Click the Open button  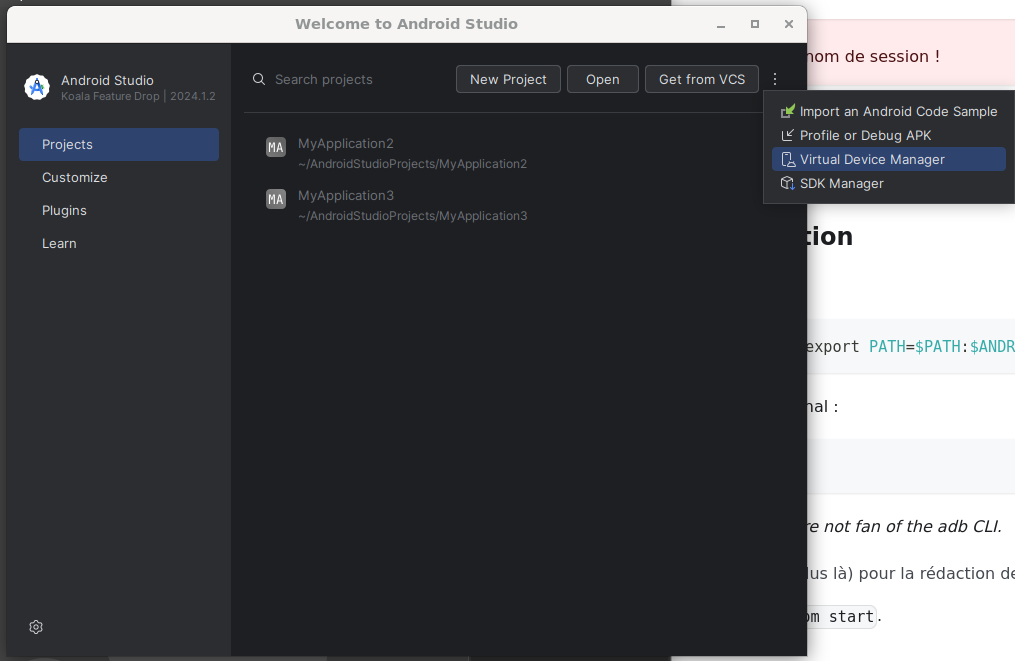[602, 78]
